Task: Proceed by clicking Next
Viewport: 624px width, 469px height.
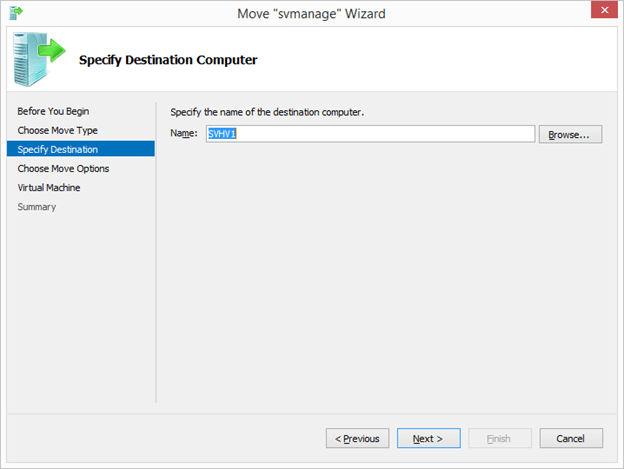Action: (428, 438)
